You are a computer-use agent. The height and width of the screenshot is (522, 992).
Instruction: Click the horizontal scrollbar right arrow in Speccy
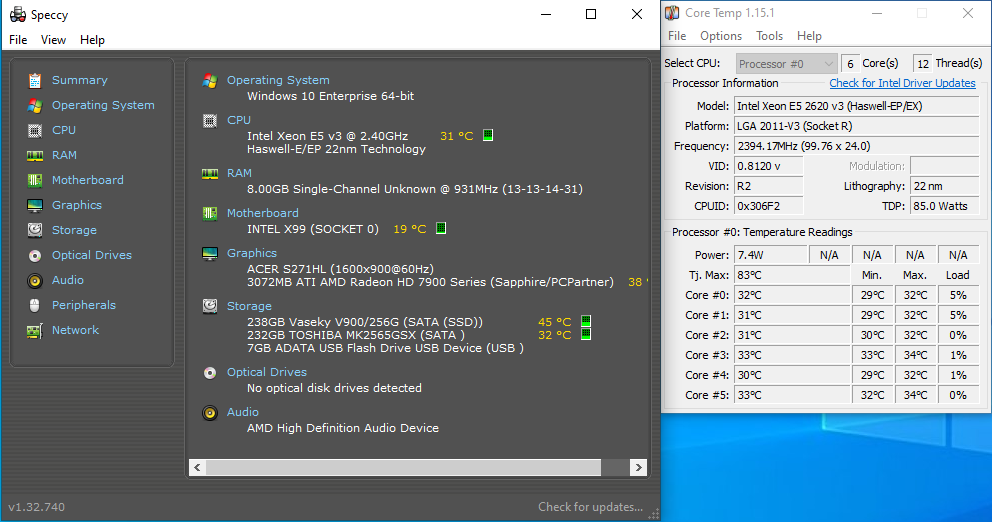coord(638,468)
